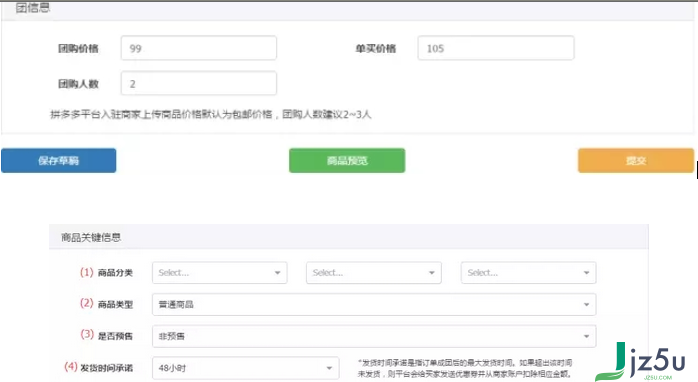
Task: Click the 商品关键信息 section header text
Action: [x=91, y=237]
